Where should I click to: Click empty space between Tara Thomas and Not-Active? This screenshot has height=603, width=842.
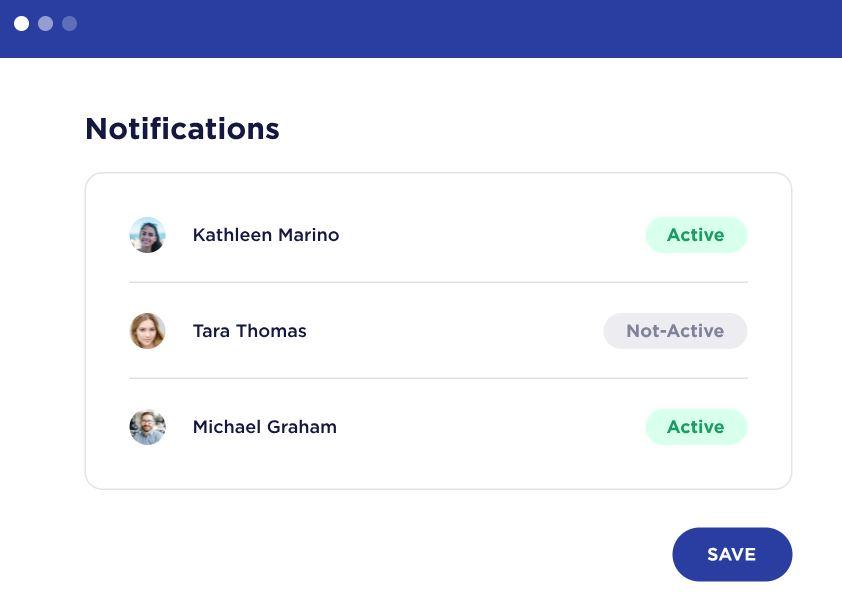click(455, 331)
